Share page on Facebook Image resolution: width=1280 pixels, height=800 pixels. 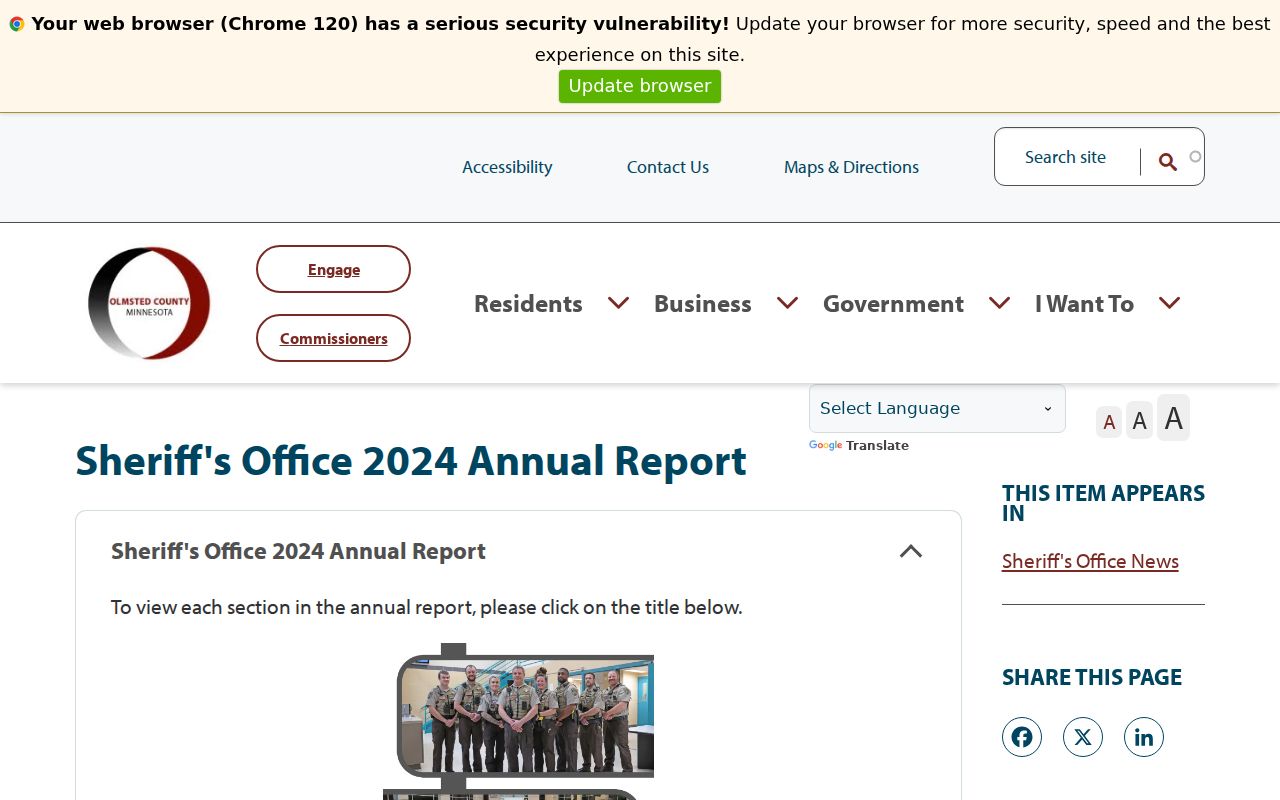point(1022,737)
